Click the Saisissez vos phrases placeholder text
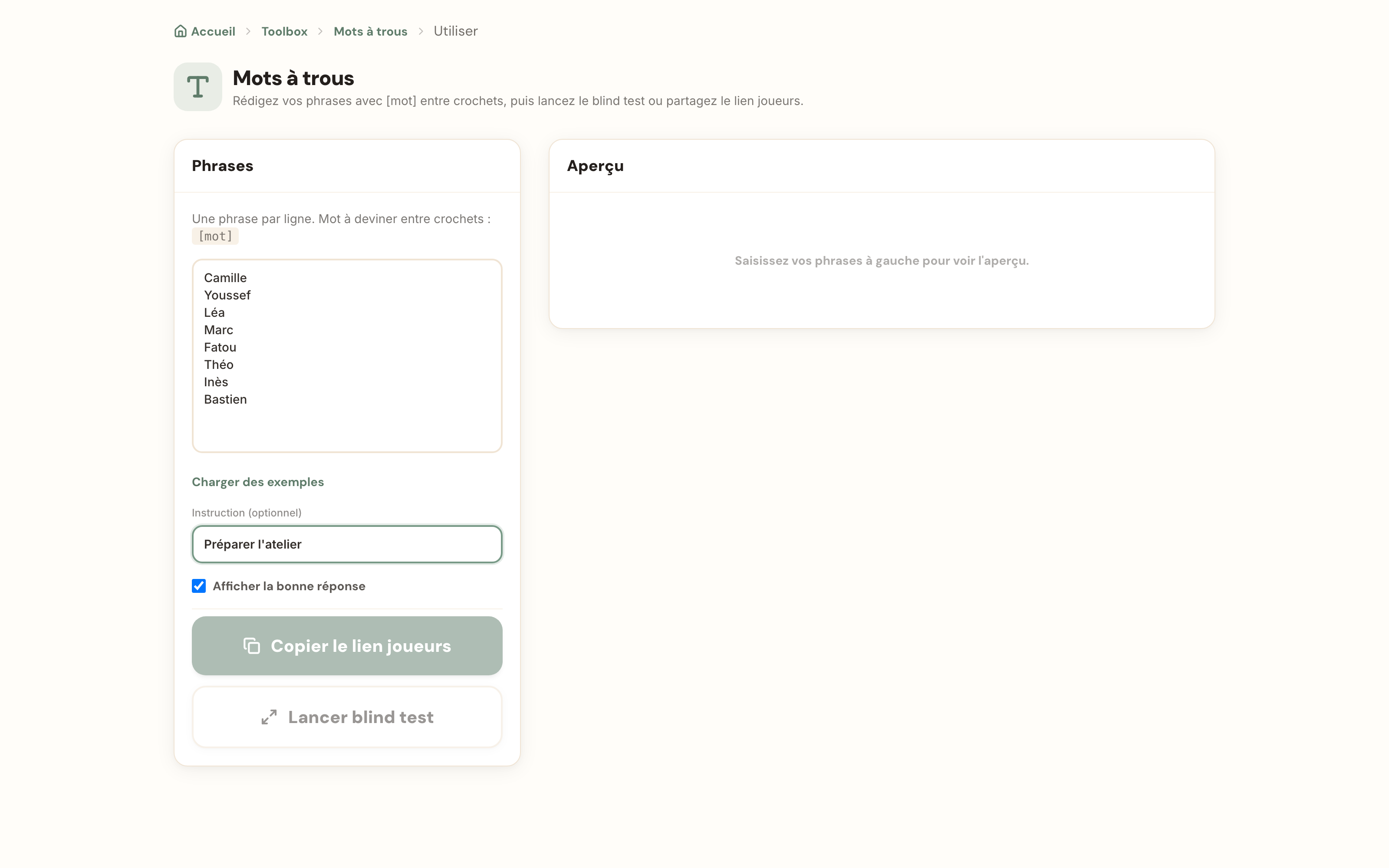This screenshot has width=1389, height=868. [882, 261]
